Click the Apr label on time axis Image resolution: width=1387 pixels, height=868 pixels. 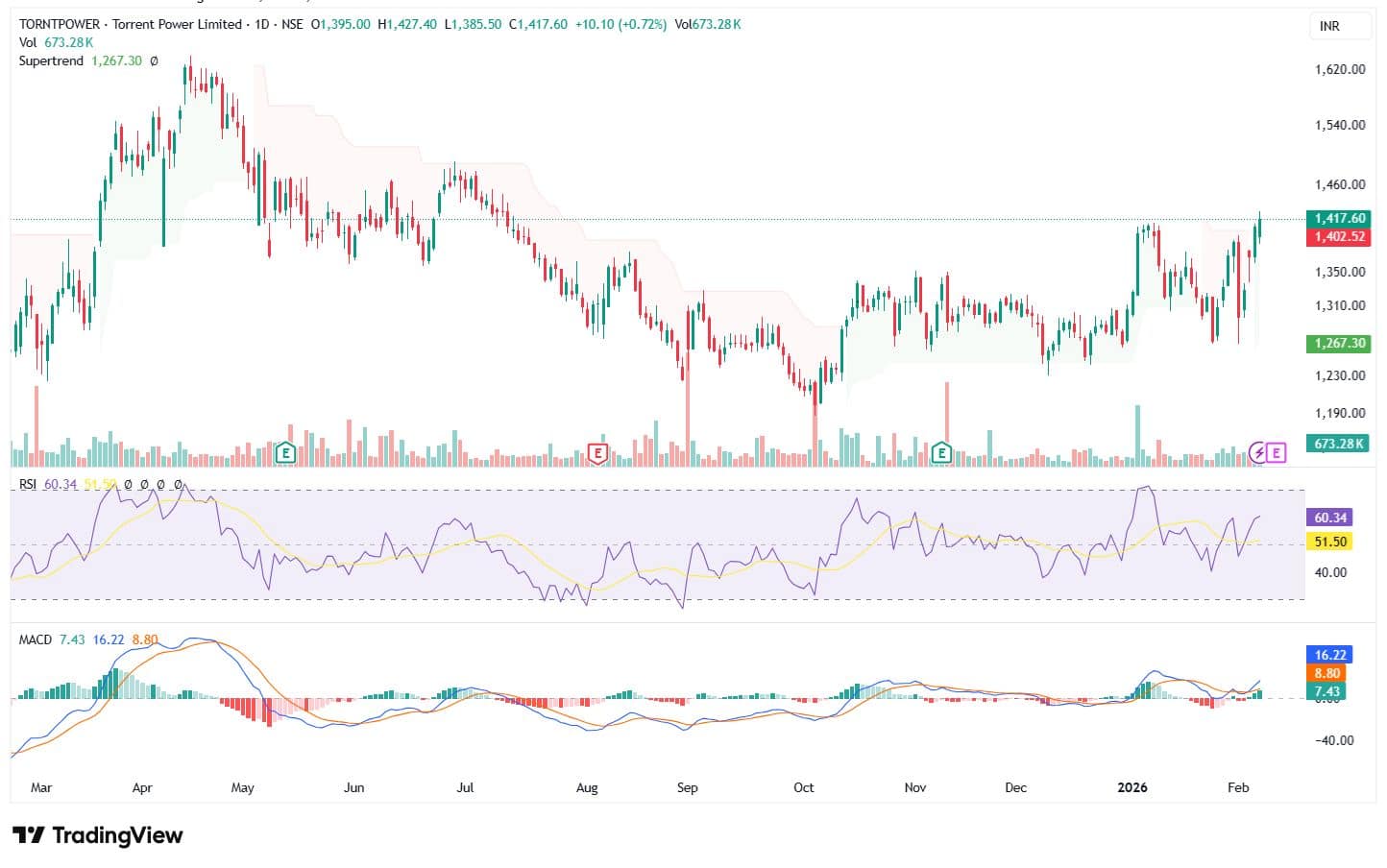click(142, 787)
